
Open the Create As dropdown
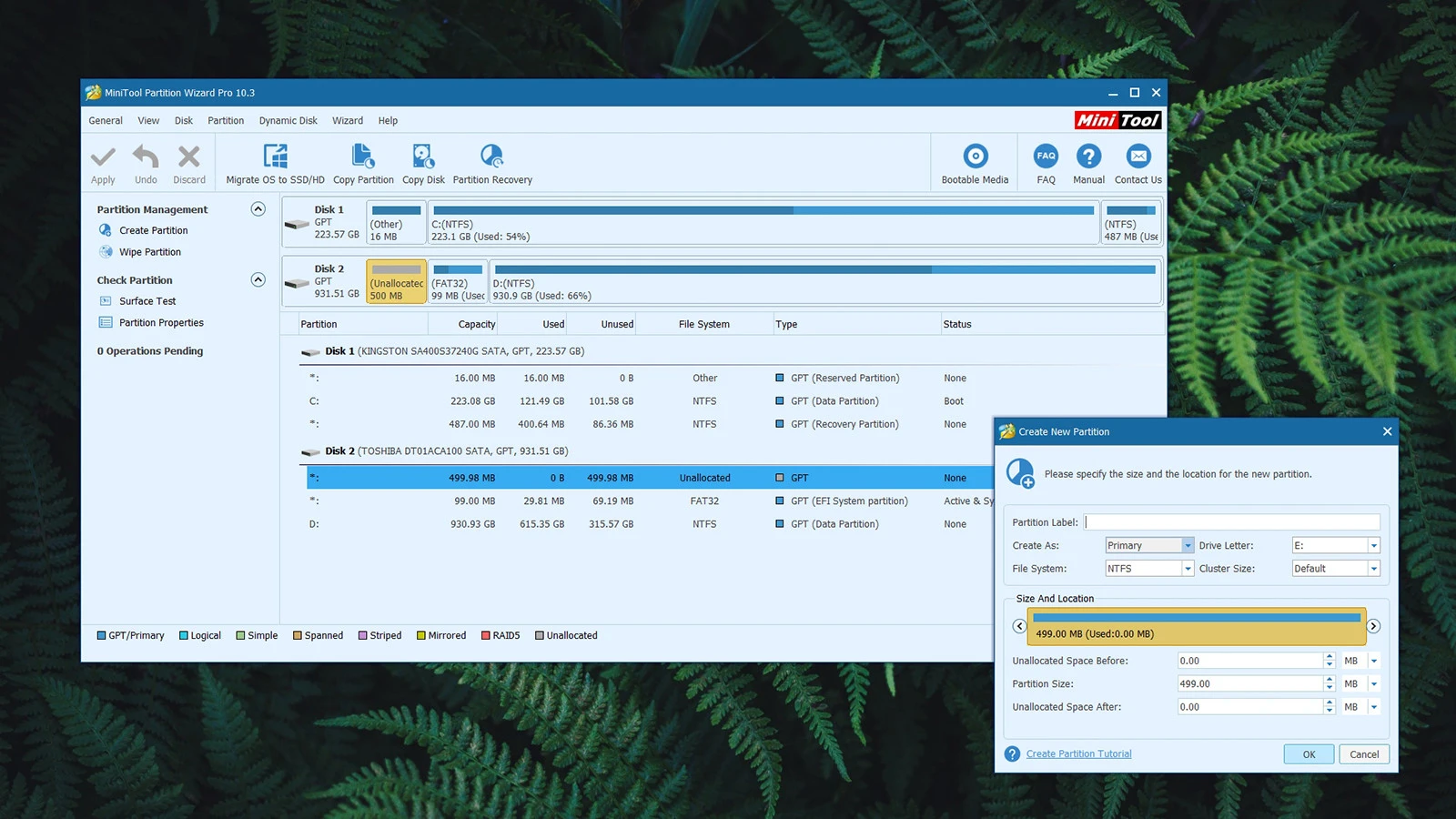(1188, 545)
